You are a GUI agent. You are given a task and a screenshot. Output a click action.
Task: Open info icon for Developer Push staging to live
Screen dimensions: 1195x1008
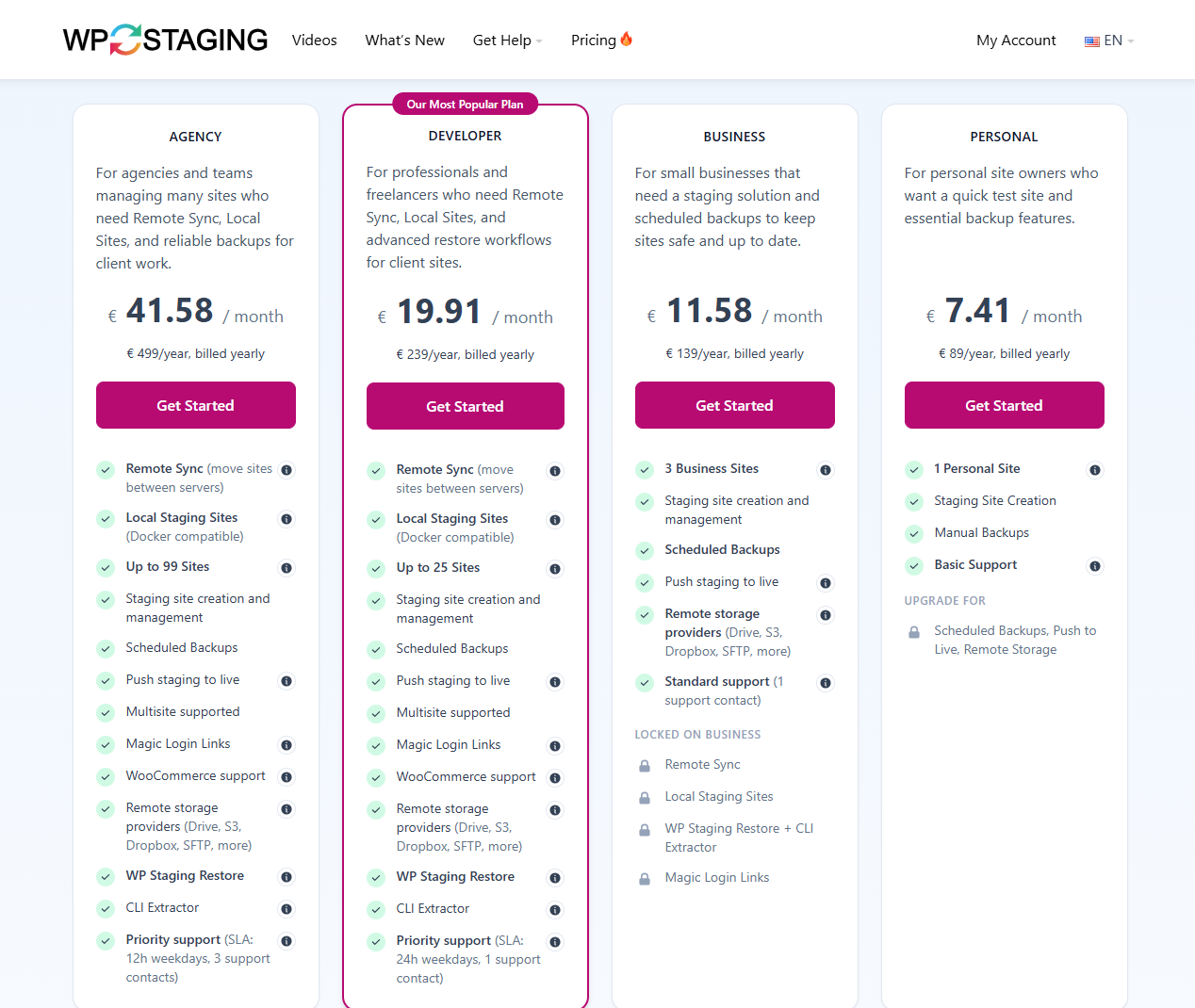click(x=555, y=682)
